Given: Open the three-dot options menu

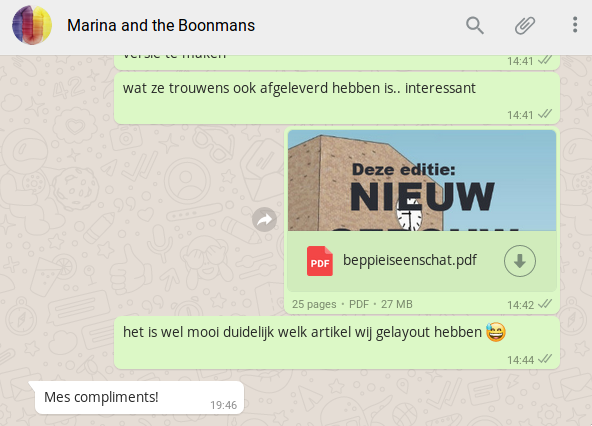Looking at the screenshot, I should [x=575, y=25].
